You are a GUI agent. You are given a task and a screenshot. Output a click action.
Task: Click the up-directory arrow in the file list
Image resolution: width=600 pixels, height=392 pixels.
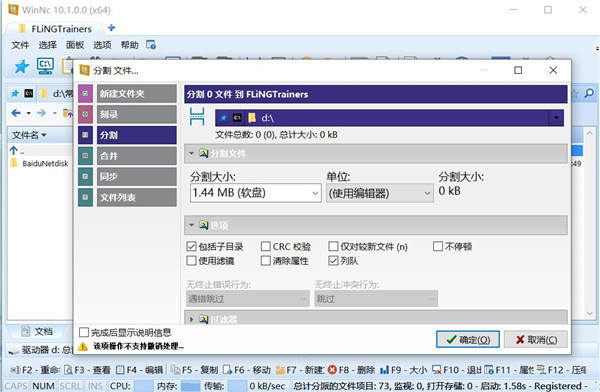(14, 150)
